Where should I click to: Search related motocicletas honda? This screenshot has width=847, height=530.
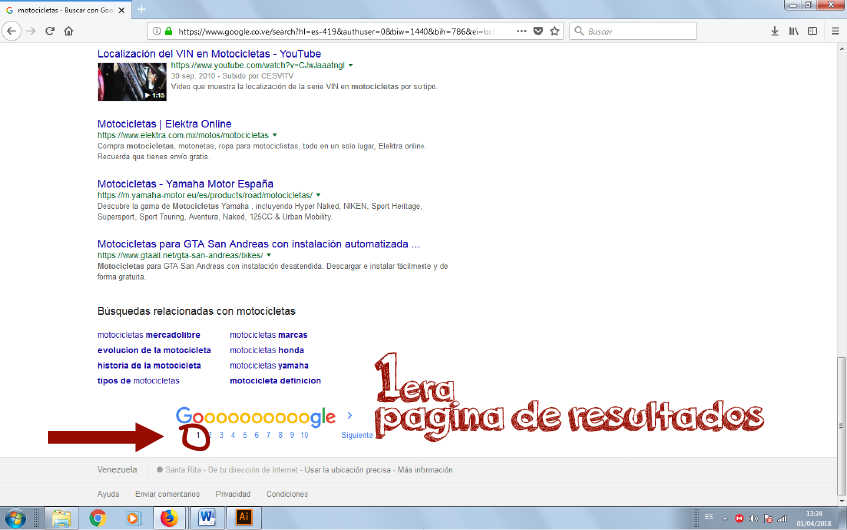click(267, 350)
